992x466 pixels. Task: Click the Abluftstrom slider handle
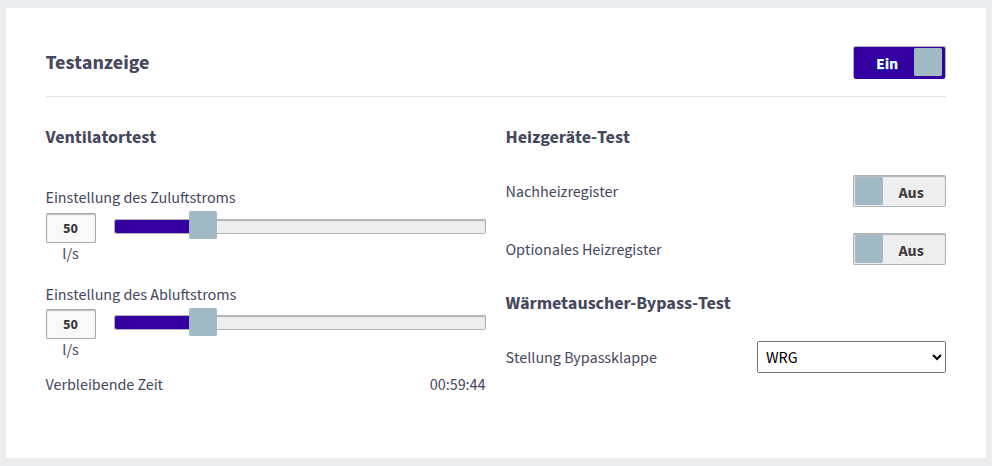click(203, 322)
